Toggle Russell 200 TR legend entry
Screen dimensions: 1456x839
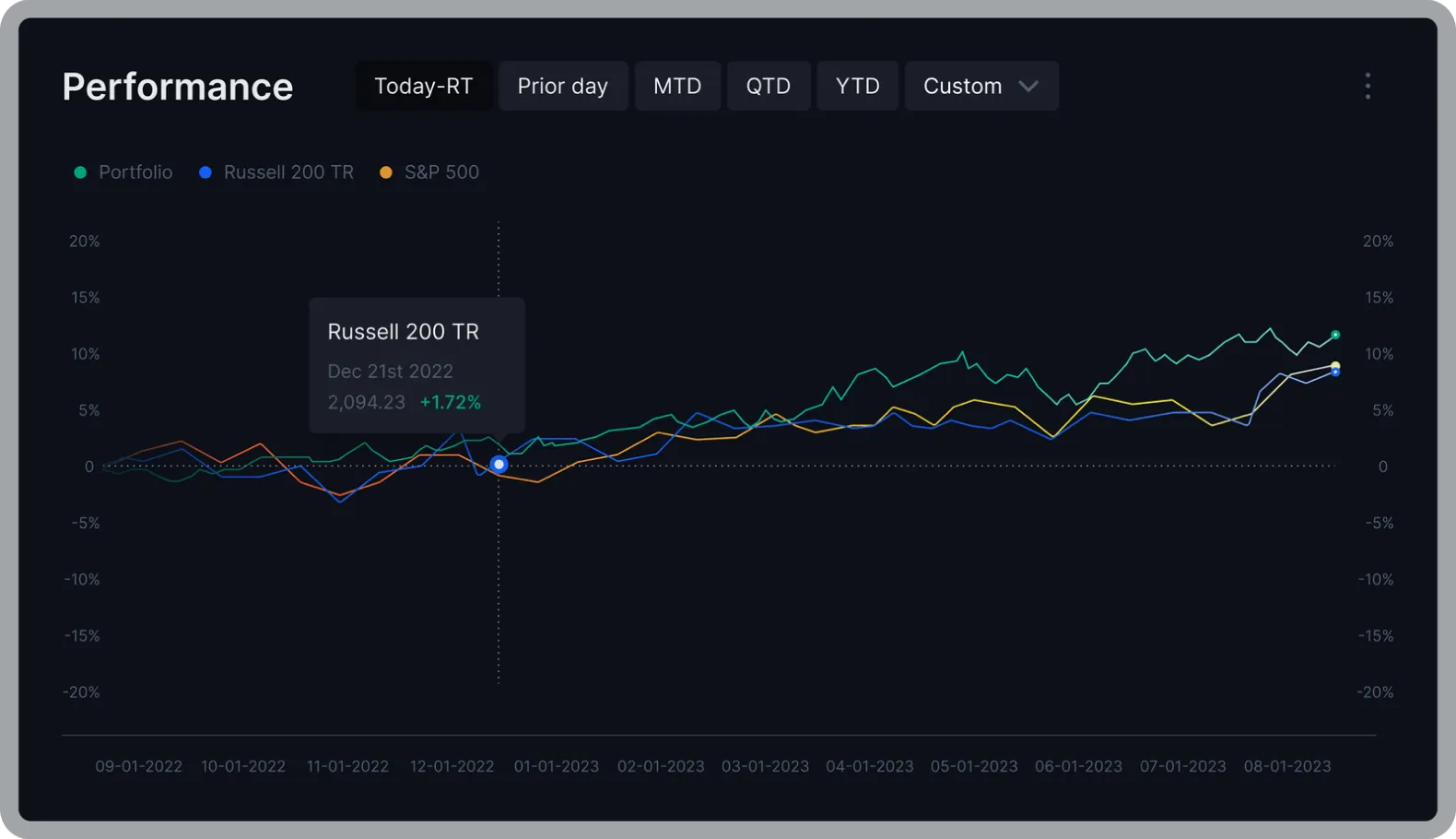point(276,172)
